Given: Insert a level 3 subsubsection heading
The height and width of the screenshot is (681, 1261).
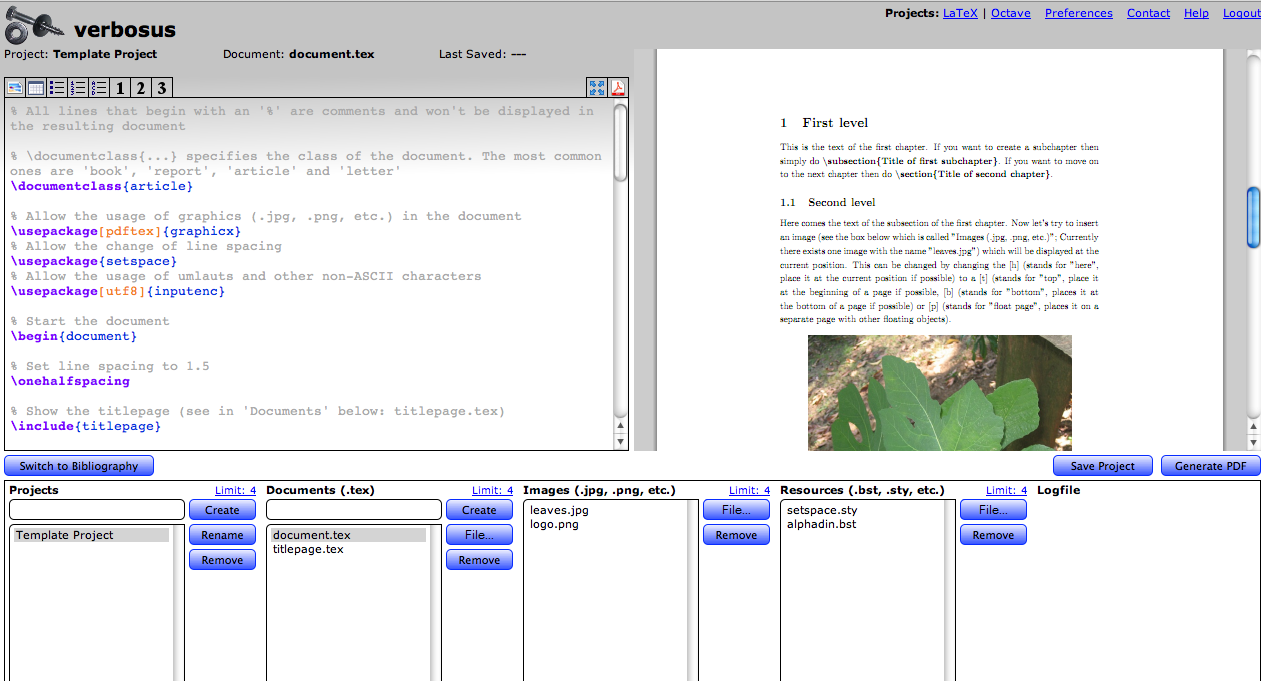Looking at the screenshot, I should 161,87.
